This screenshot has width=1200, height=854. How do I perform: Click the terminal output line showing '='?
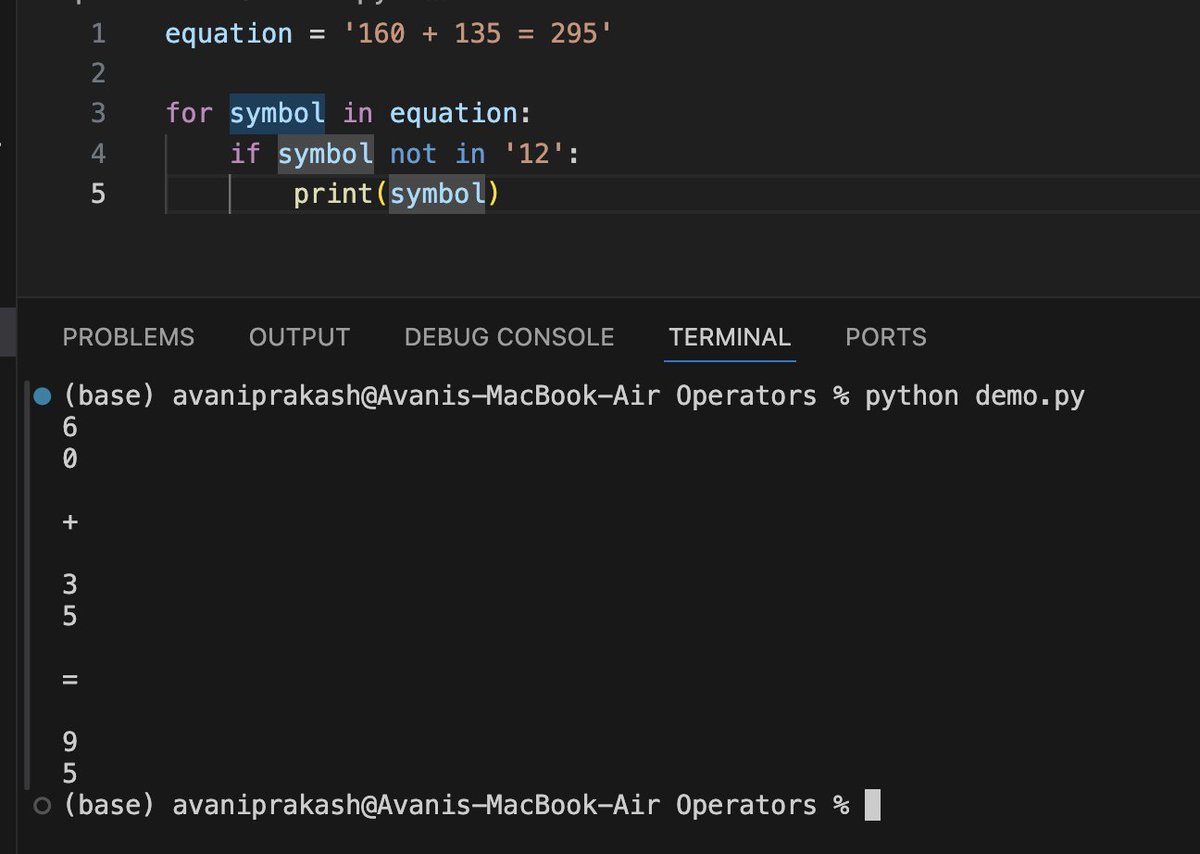[69, 679]
